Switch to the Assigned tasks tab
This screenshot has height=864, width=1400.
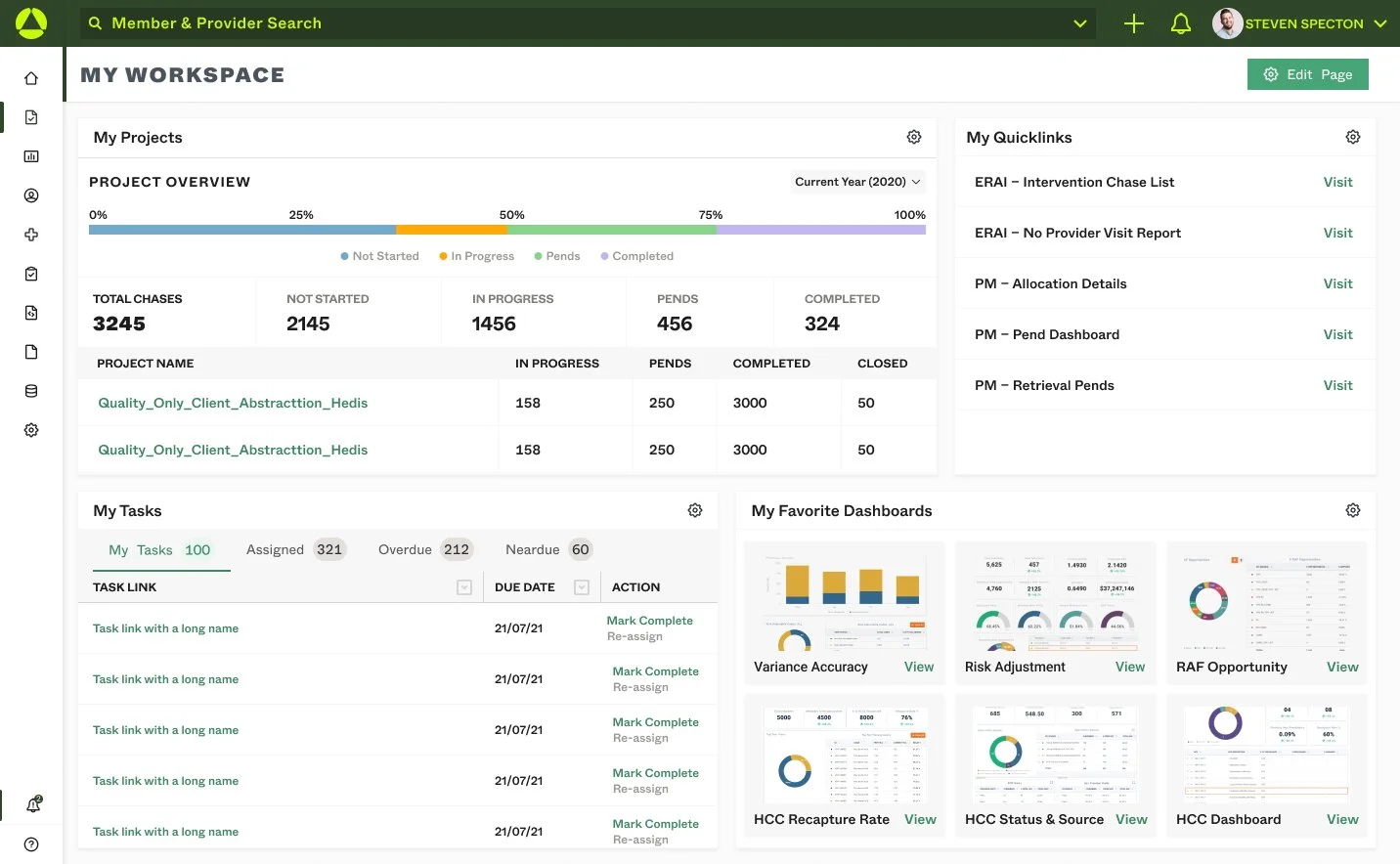(x=295, y=549)
